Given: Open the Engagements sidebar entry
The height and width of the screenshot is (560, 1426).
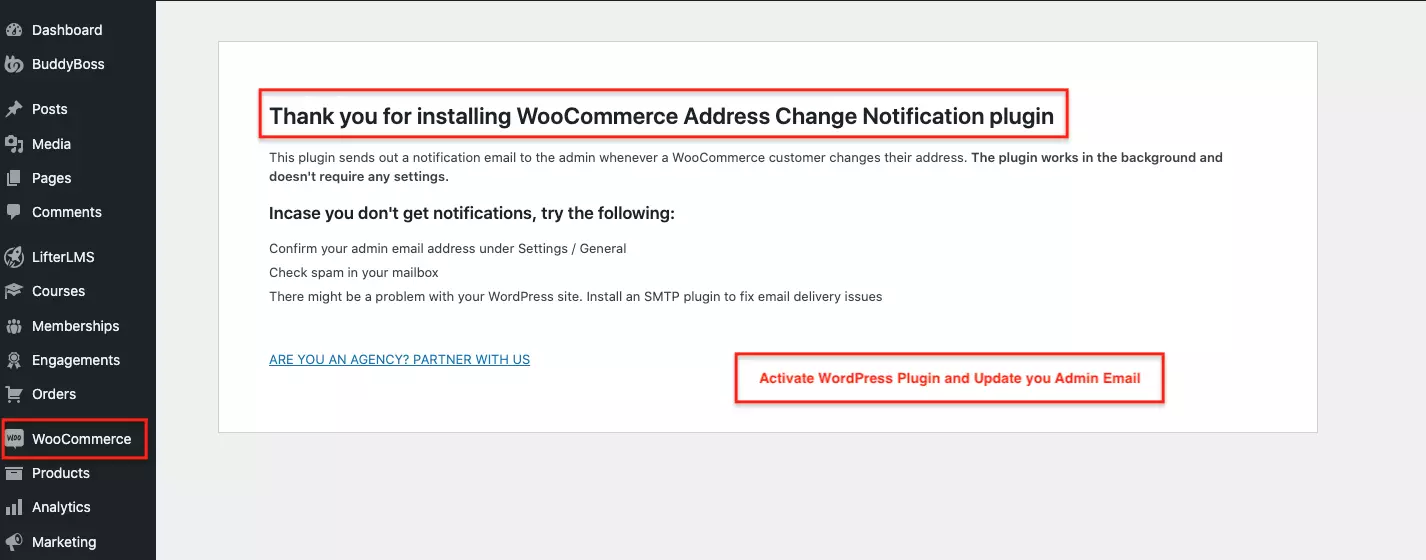Looking at the screenshot, I should (75, 360).
